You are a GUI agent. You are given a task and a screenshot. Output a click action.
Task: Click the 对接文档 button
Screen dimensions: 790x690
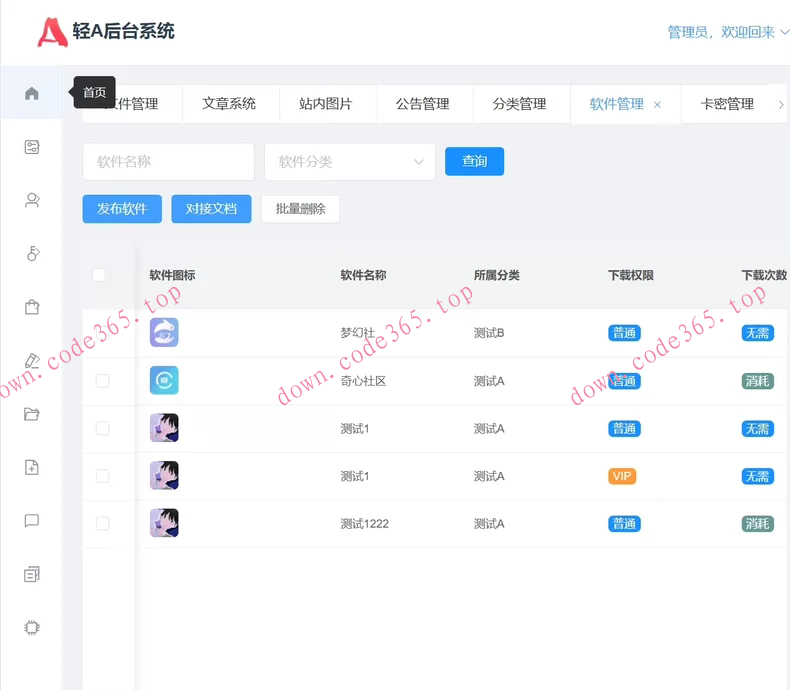[x=211, y=209]
